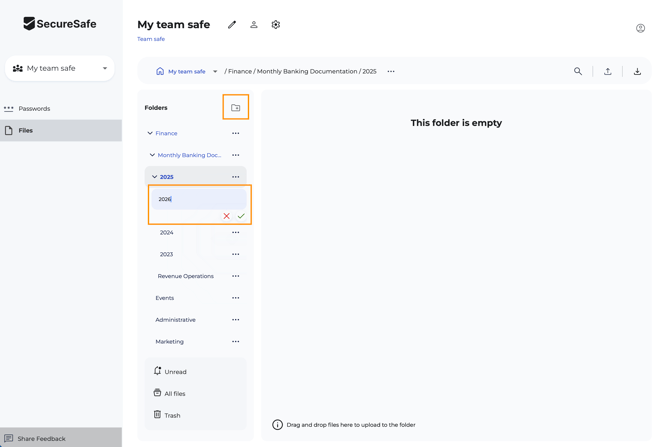This screenshot has height=447, width=670.
Task: Cancel folder creation with red X
Action: 227,216
